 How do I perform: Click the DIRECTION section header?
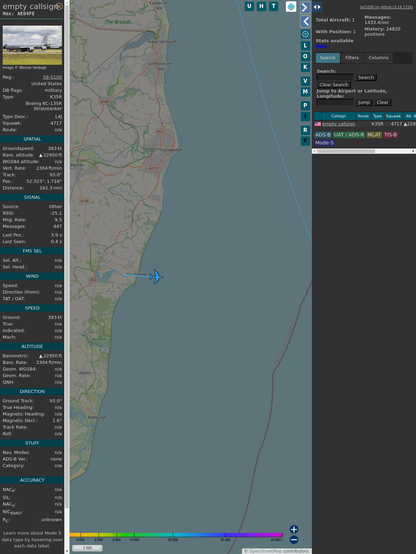point(32,391)
